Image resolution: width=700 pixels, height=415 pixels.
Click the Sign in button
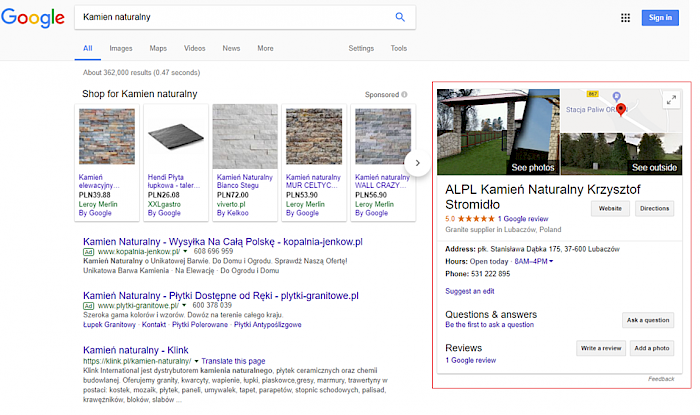point(661,17)
